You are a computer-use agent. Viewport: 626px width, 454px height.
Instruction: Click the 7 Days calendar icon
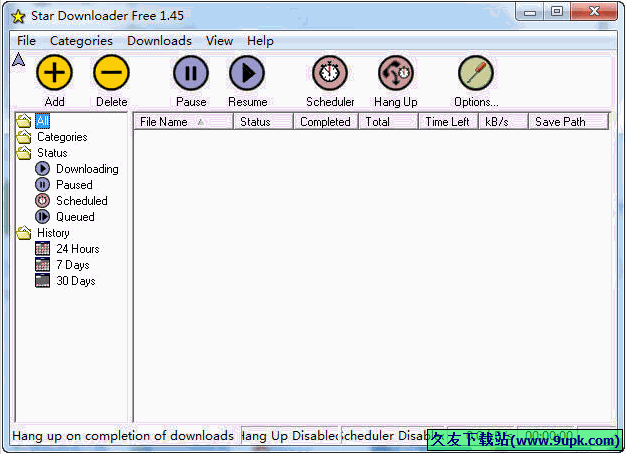coord(42,265)
